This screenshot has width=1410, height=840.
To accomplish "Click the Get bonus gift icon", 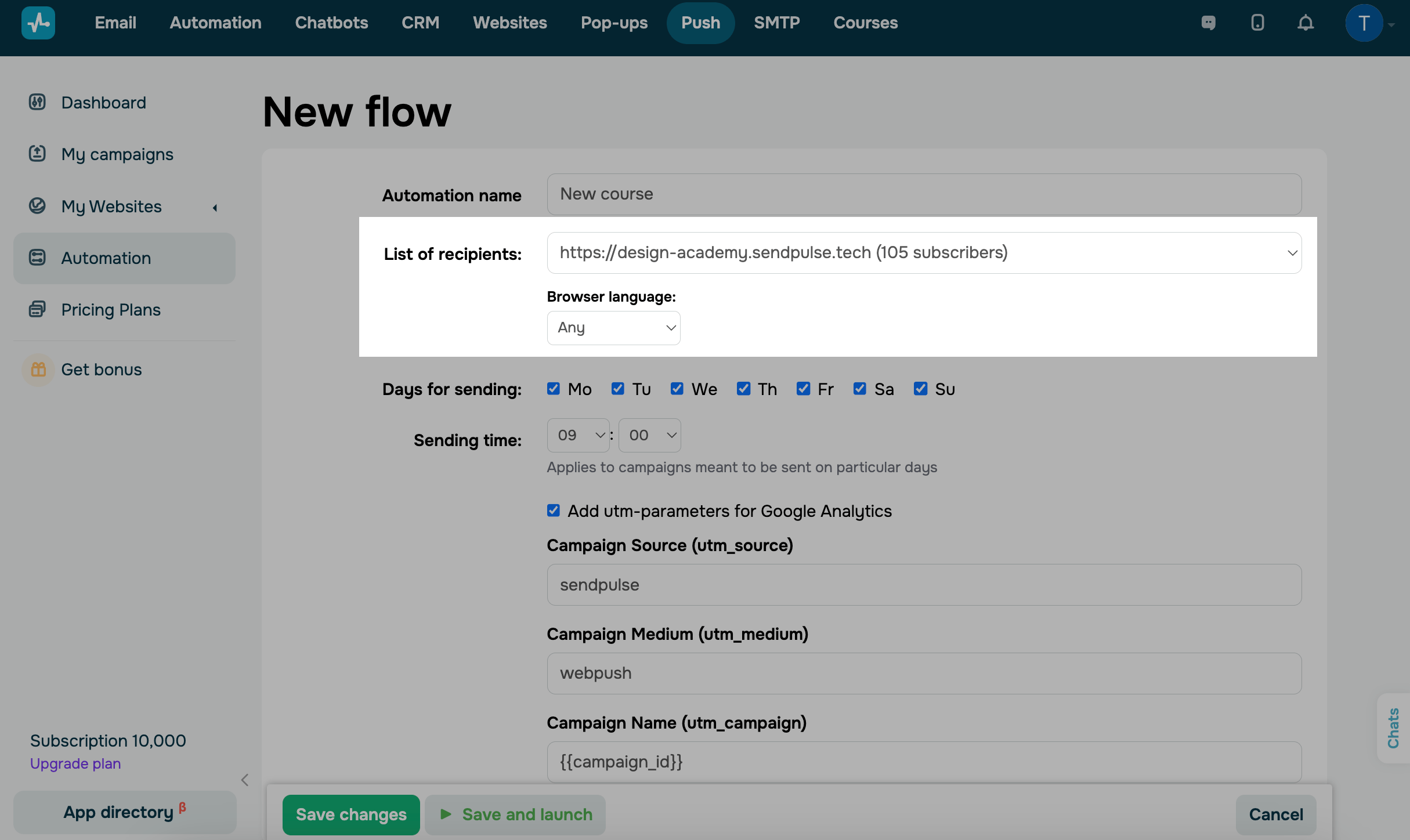I will pos(38,370).
